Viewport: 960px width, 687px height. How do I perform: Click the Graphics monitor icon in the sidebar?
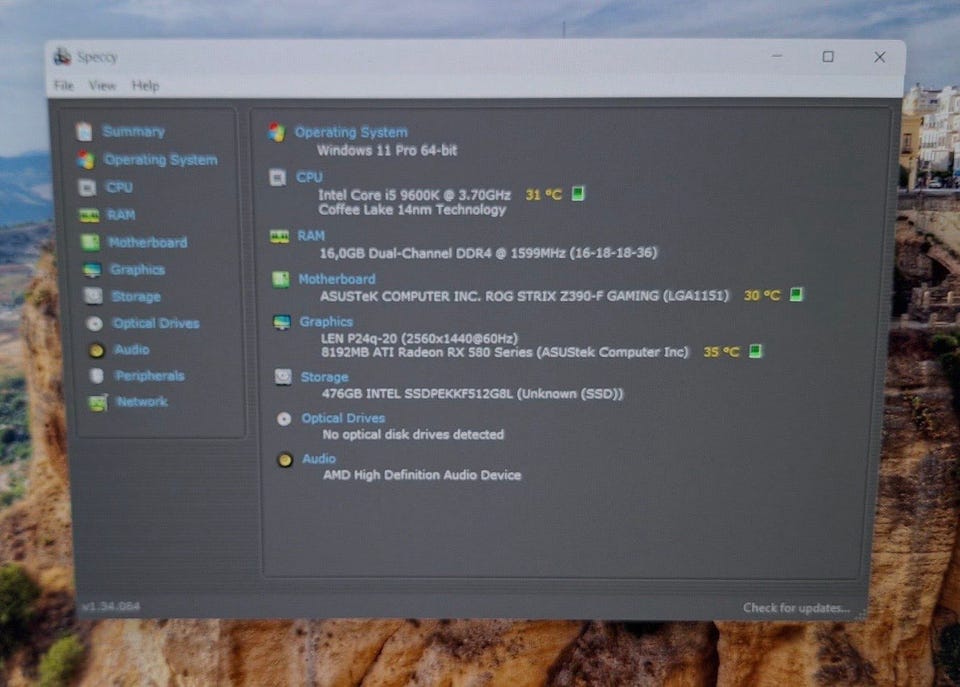[92, 269]
